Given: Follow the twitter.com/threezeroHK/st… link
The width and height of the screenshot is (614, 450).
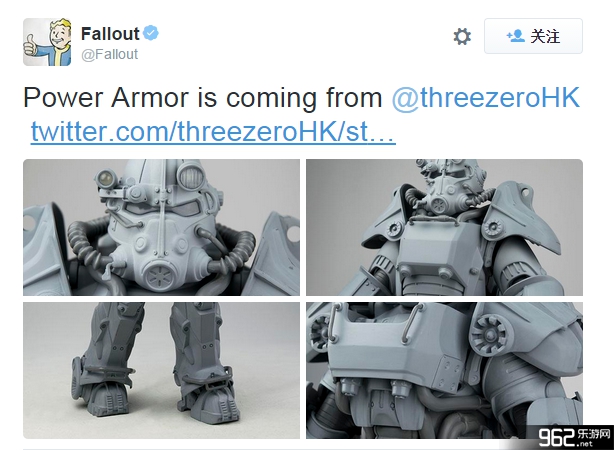Looking at the screenshot, I should (x=213, y=131).
